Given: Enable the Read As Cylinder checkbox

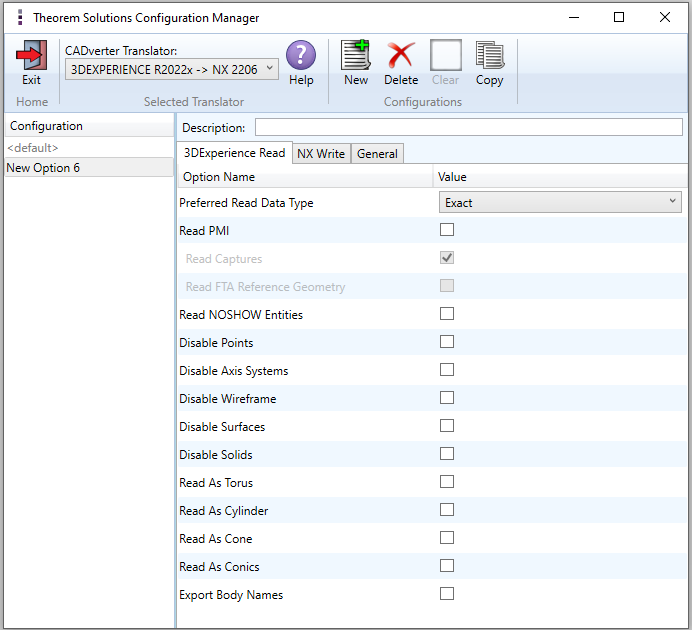Looking at the screenshot, I should point(447,510).
